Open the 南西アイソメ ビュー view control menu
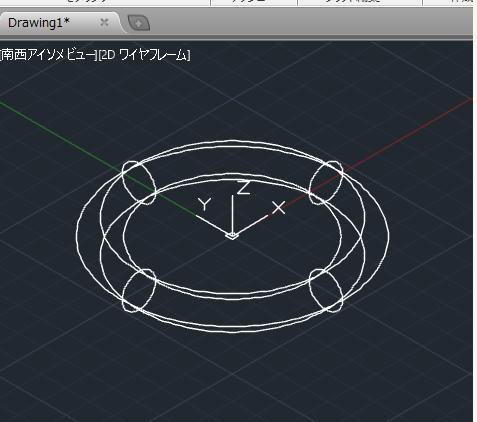The height and width of the screenshot is (422, 477). point(48,55)
